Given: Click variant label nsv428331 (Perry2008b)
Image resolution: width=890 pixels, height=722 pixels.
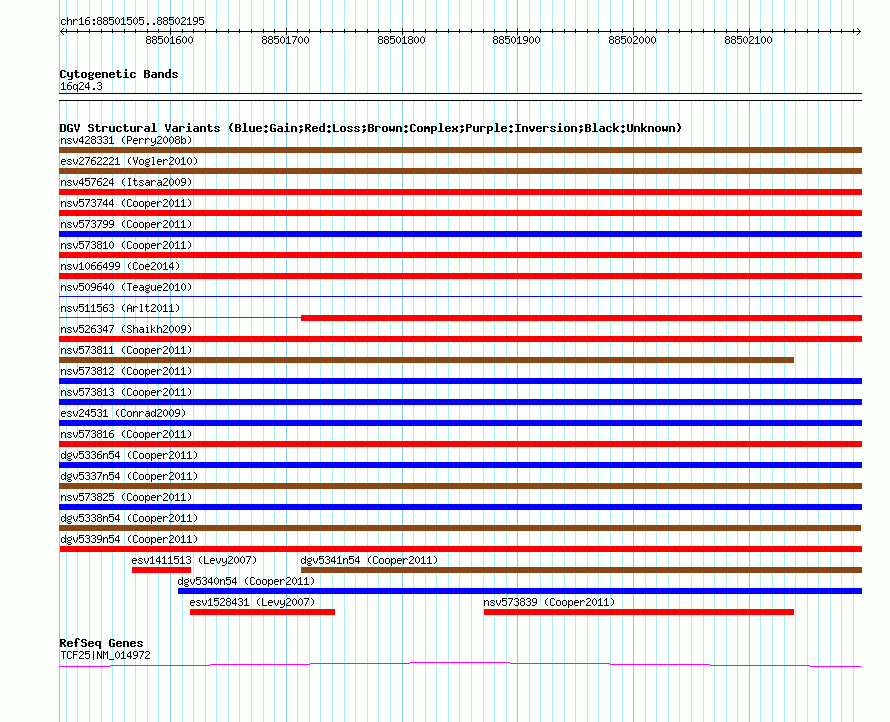Looking at the screenshot, I should tap(126, 140).
